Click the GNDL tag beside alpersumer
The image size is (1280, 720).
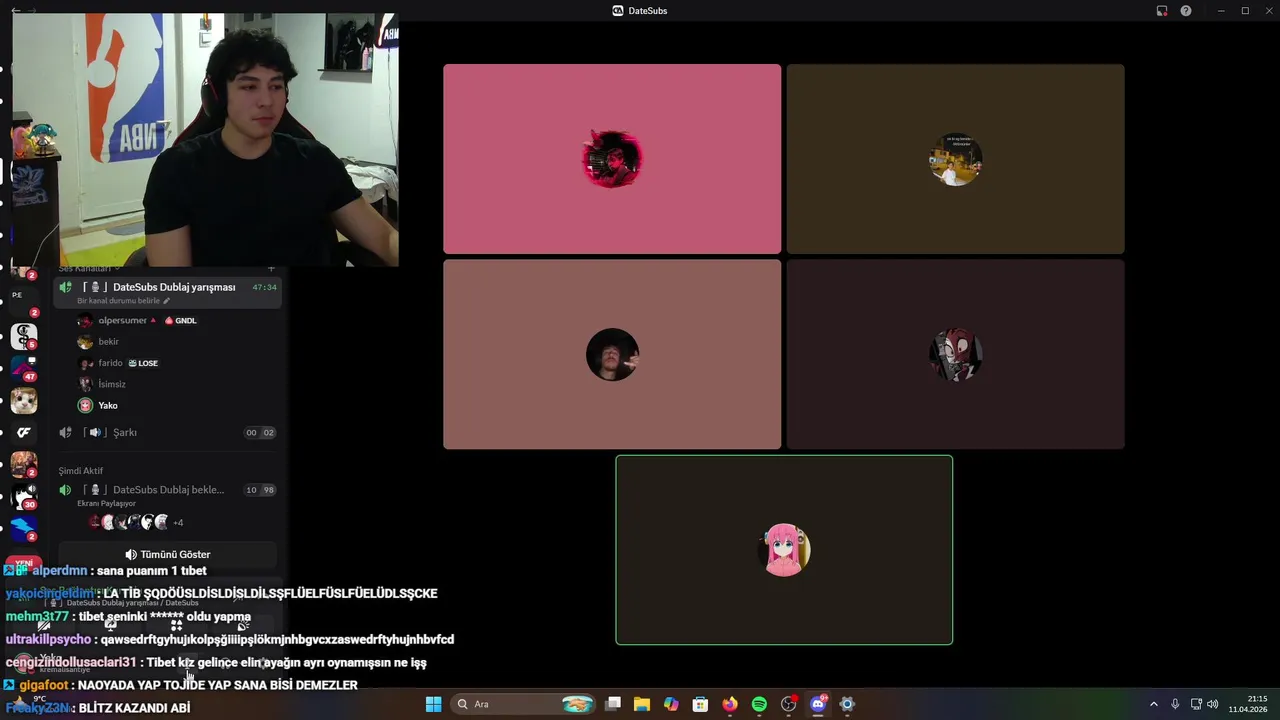181,320
